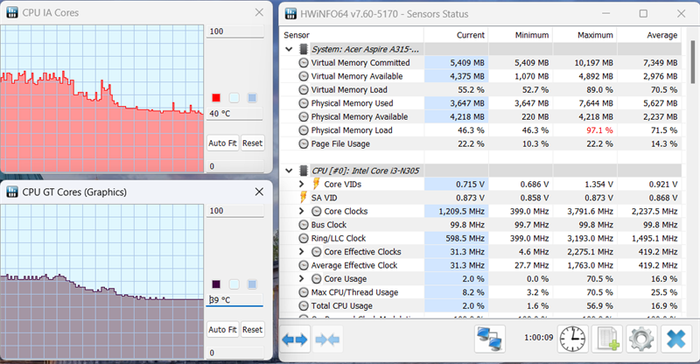The width and height of the screenshot is (700, 364).
Task: Click the Virtual Memory Load sensor icon
Action: (x=304, y=90)
